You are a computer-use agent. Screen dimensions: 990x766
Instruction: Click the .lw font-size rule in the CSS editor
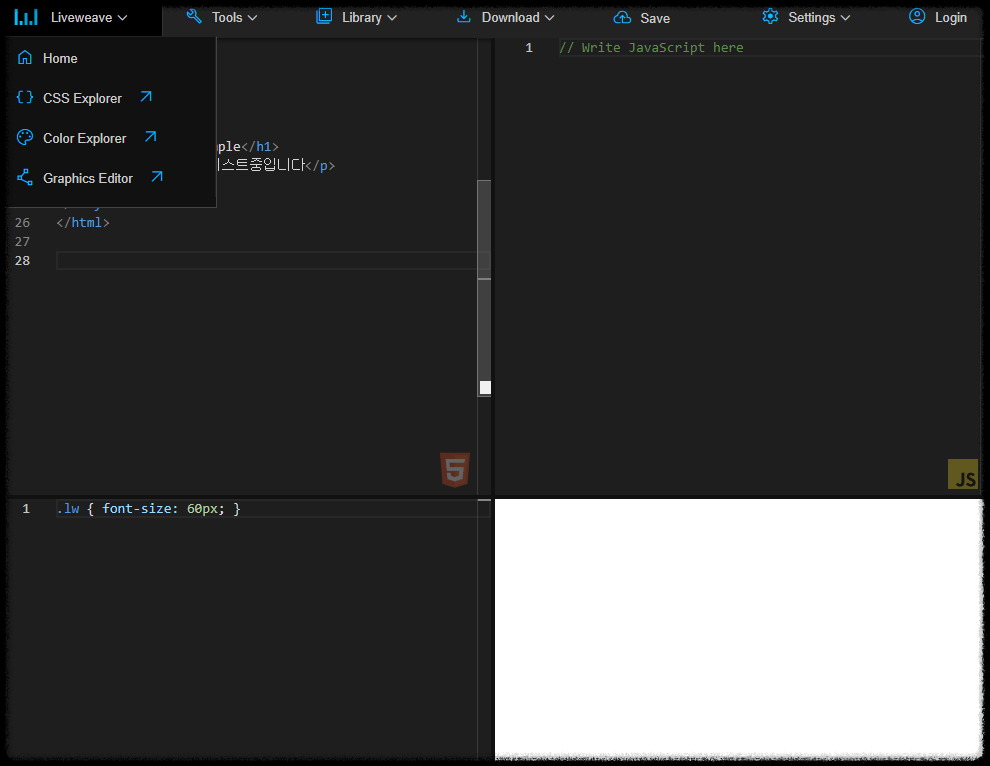[x=150, y=508]
